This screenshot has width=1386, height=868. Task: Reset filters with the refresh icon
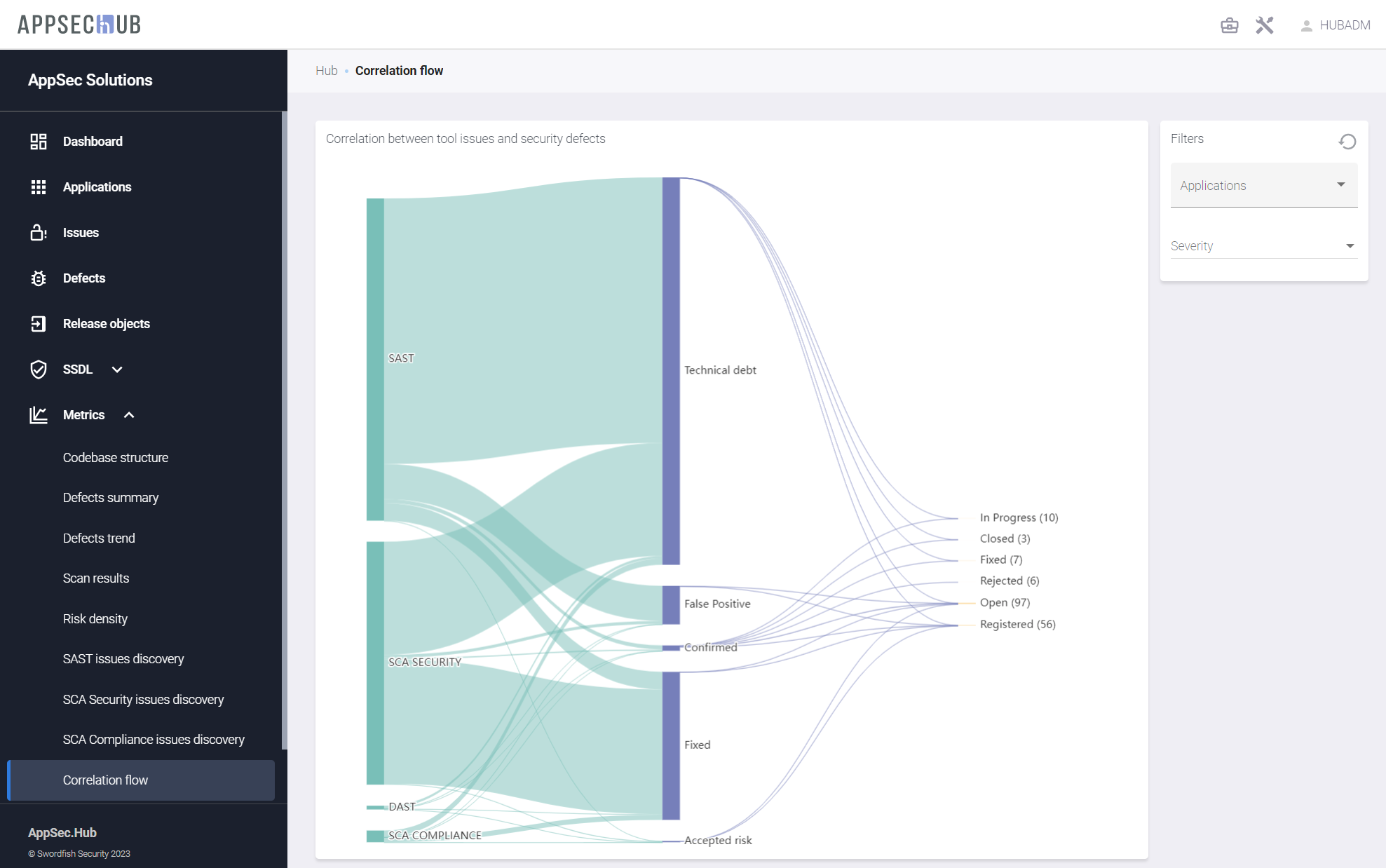(x=1347, y=142)
